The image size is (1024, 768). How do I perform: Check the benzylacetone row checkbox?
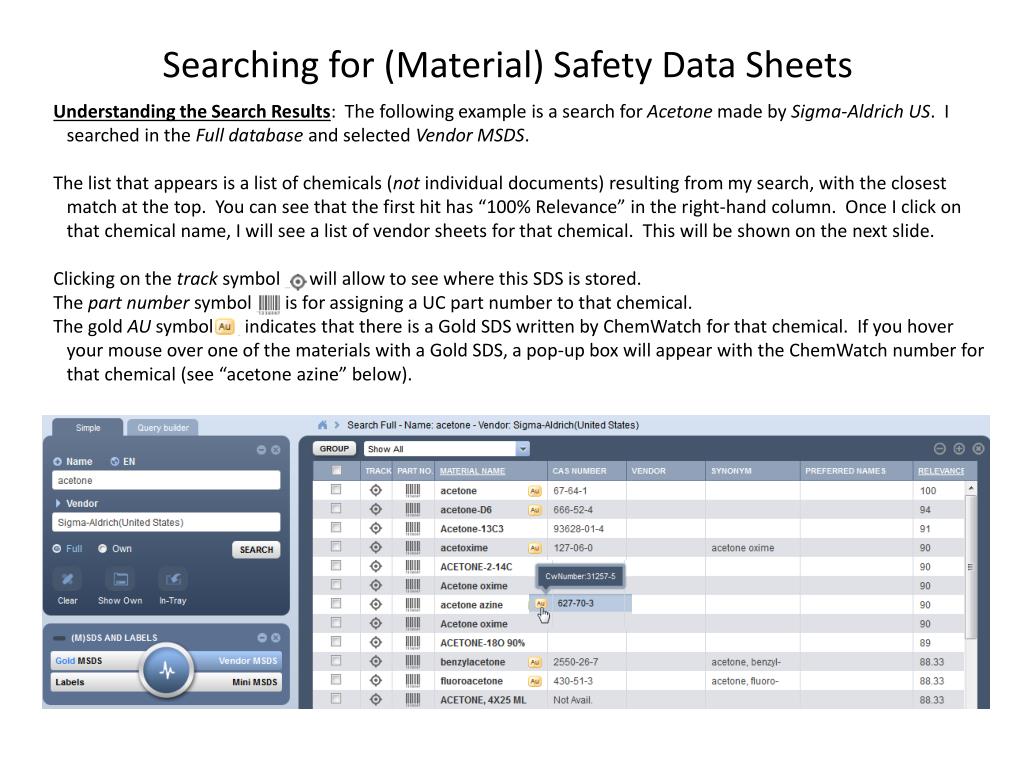[336, 660]
